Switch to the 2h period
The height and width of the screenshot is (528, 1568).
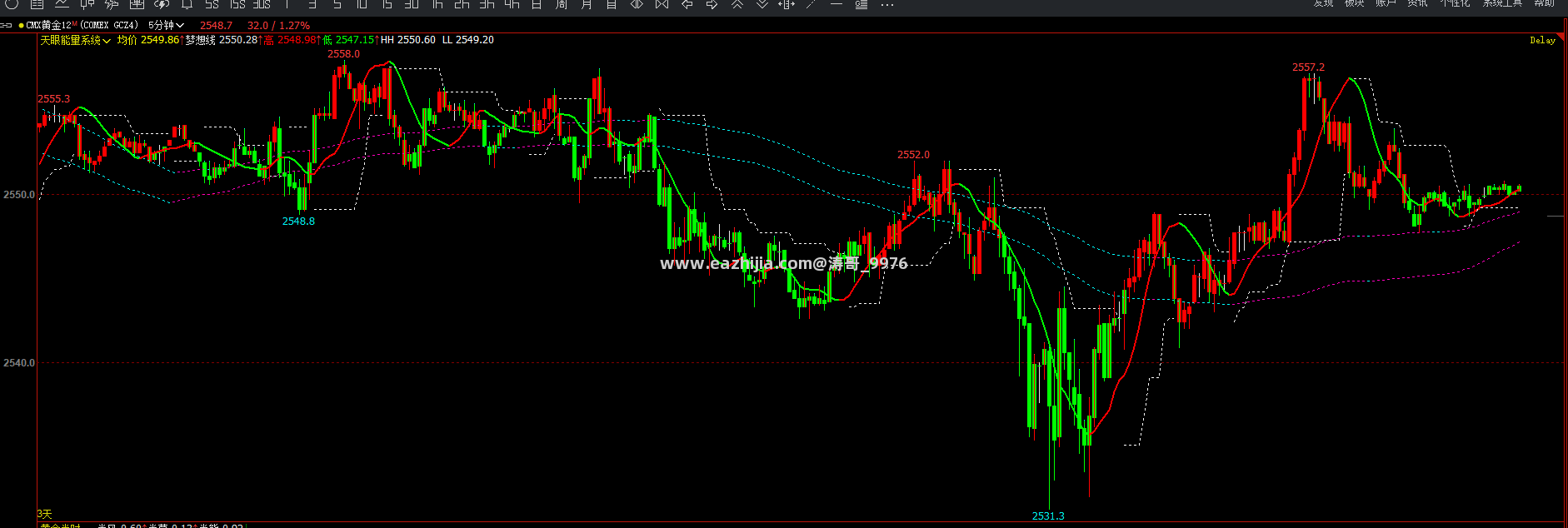(462, 4)
